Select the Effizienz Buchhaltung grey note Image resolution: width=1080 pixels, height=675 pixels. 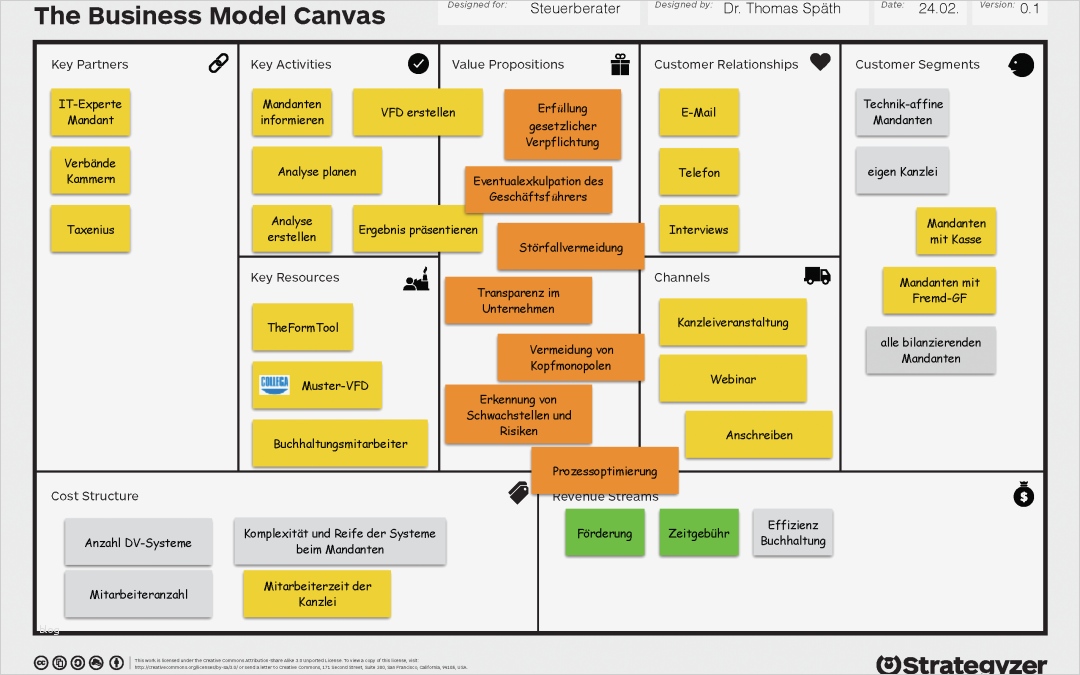click(x=793, y=532)
